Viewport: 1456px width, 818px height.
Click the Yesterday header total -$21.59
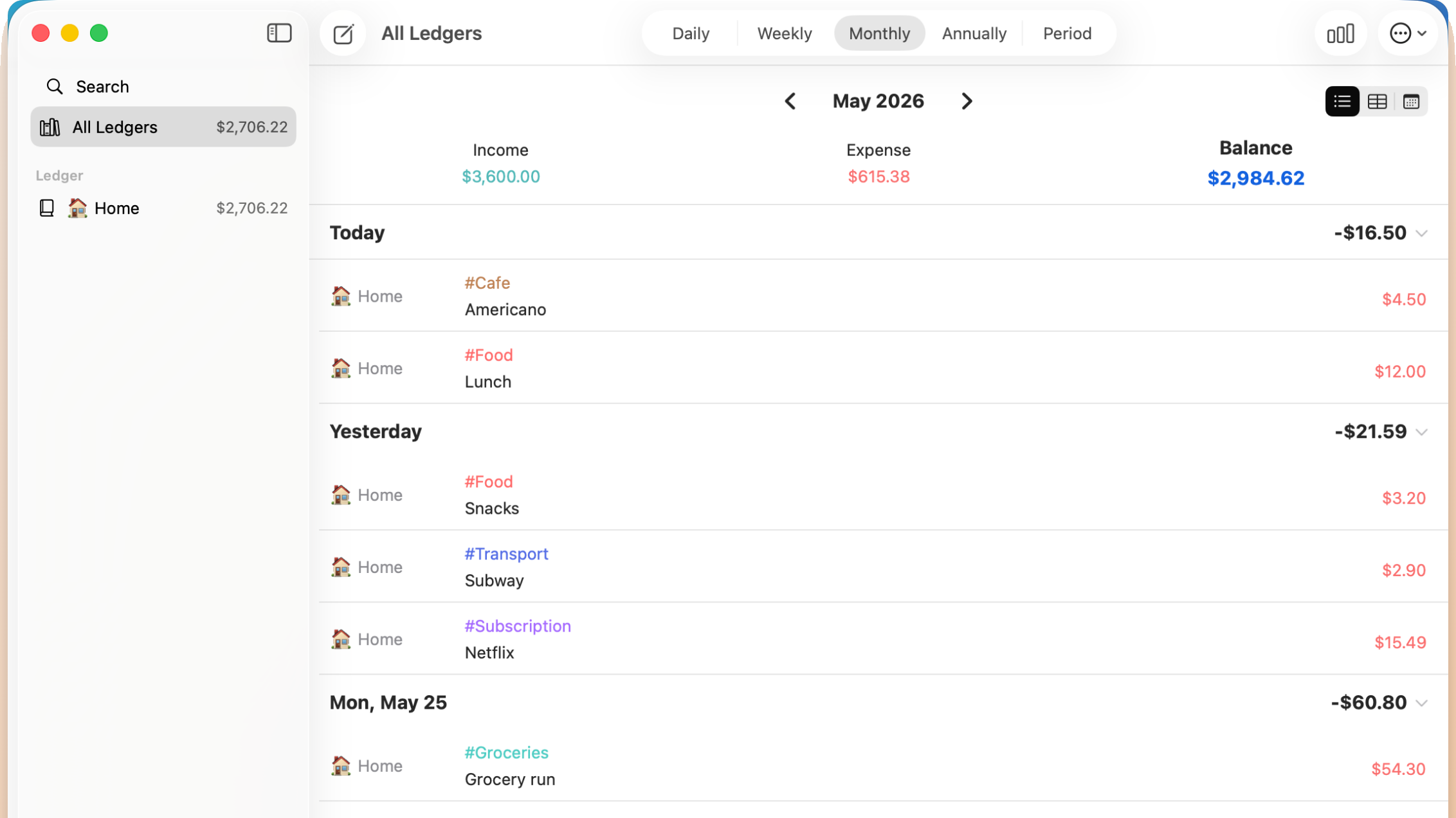pyautogui.click(x=1370, y=431)
